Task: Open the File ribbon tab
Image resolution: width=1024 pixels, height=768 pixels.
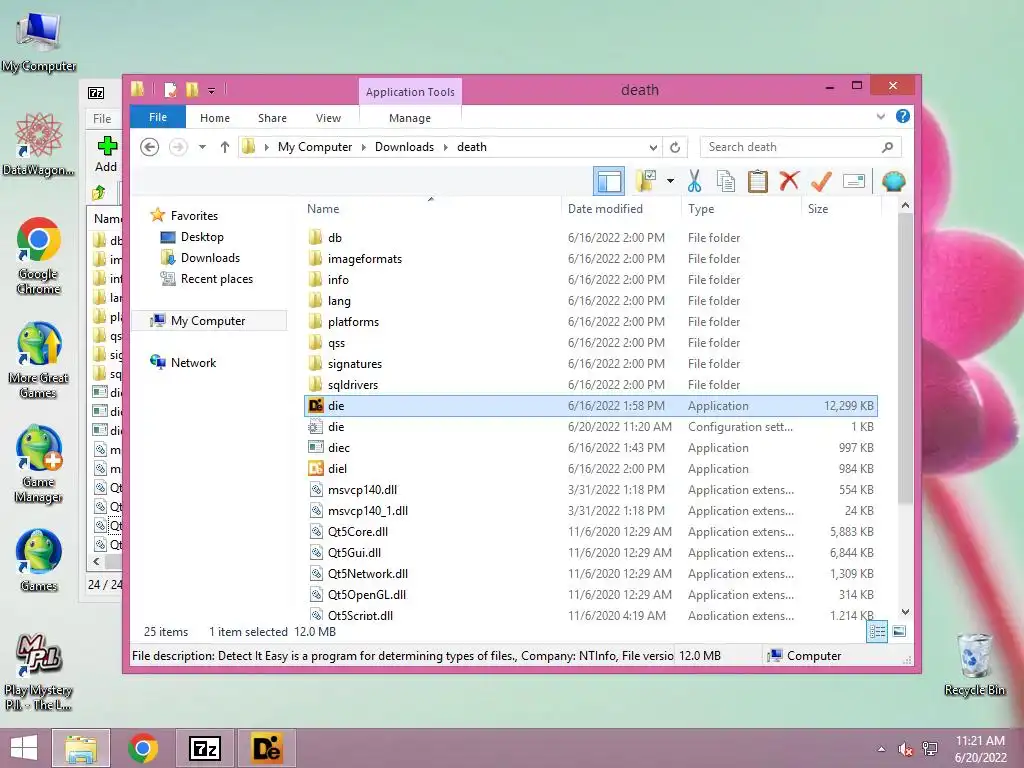Action: coord(157,117)
